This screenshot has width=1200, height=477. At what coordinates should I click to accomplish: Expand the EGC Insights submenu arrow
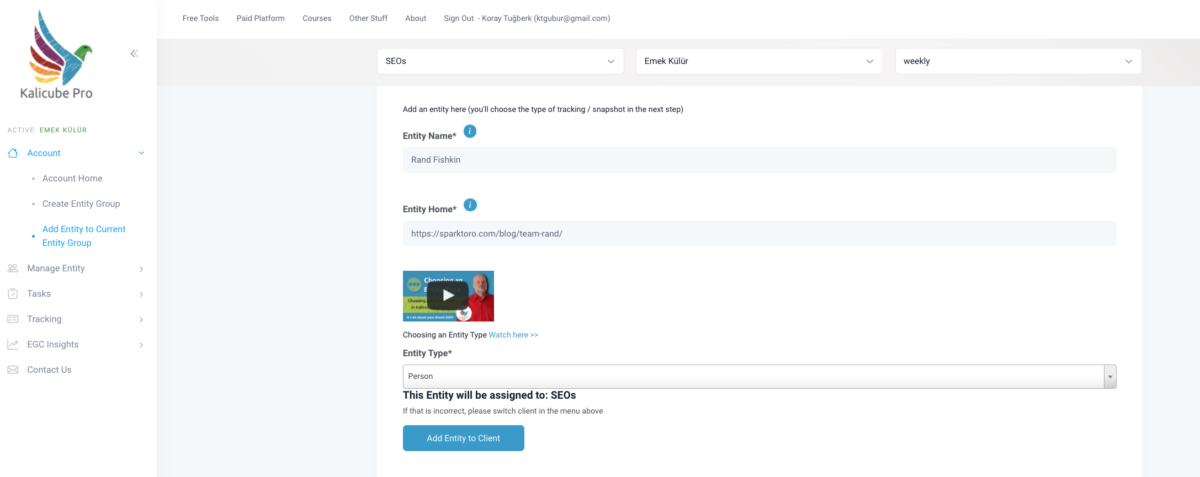(x=141, y=345)
